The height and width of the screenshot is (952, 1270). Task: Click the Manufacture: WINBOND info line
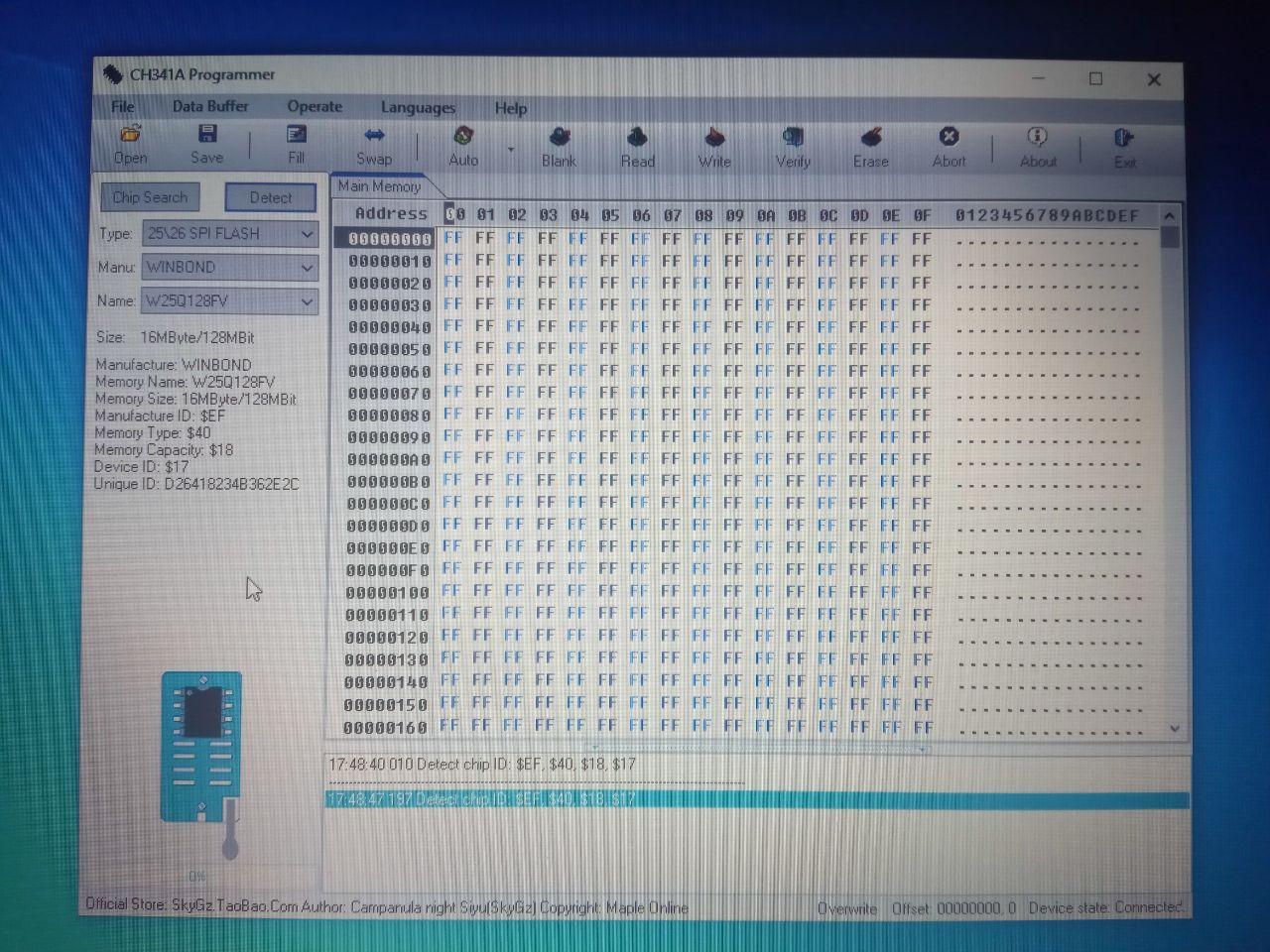[x=174, y=365]
